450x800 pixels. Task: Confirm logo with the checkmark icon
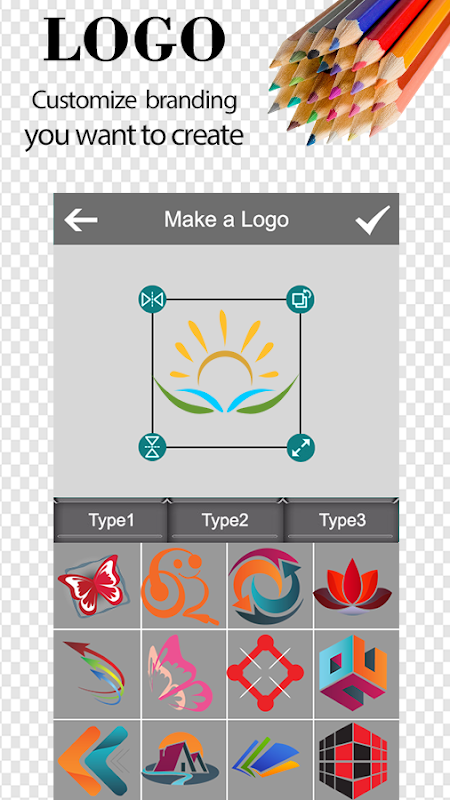373,219
